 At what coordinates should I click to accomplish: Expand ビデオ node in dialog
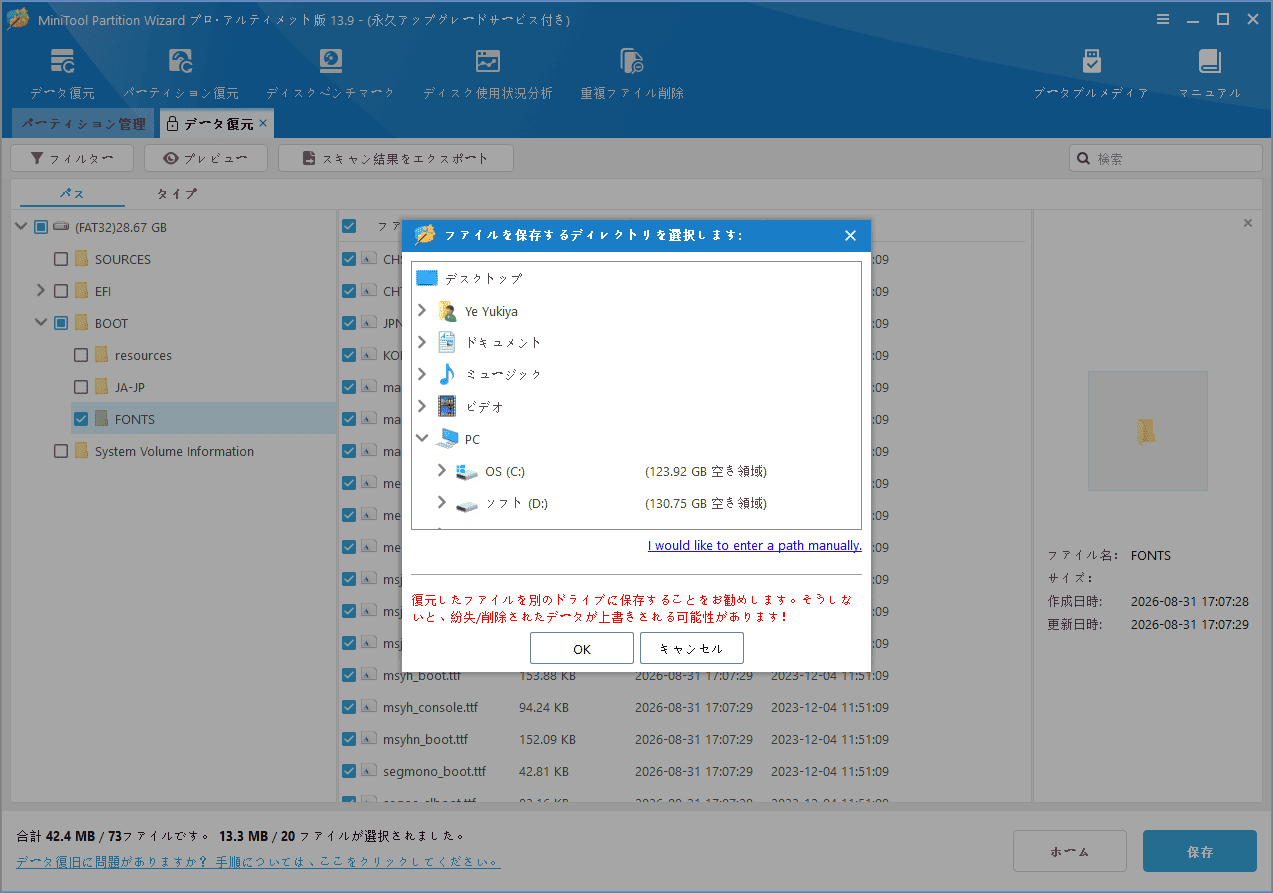[422, 407]
